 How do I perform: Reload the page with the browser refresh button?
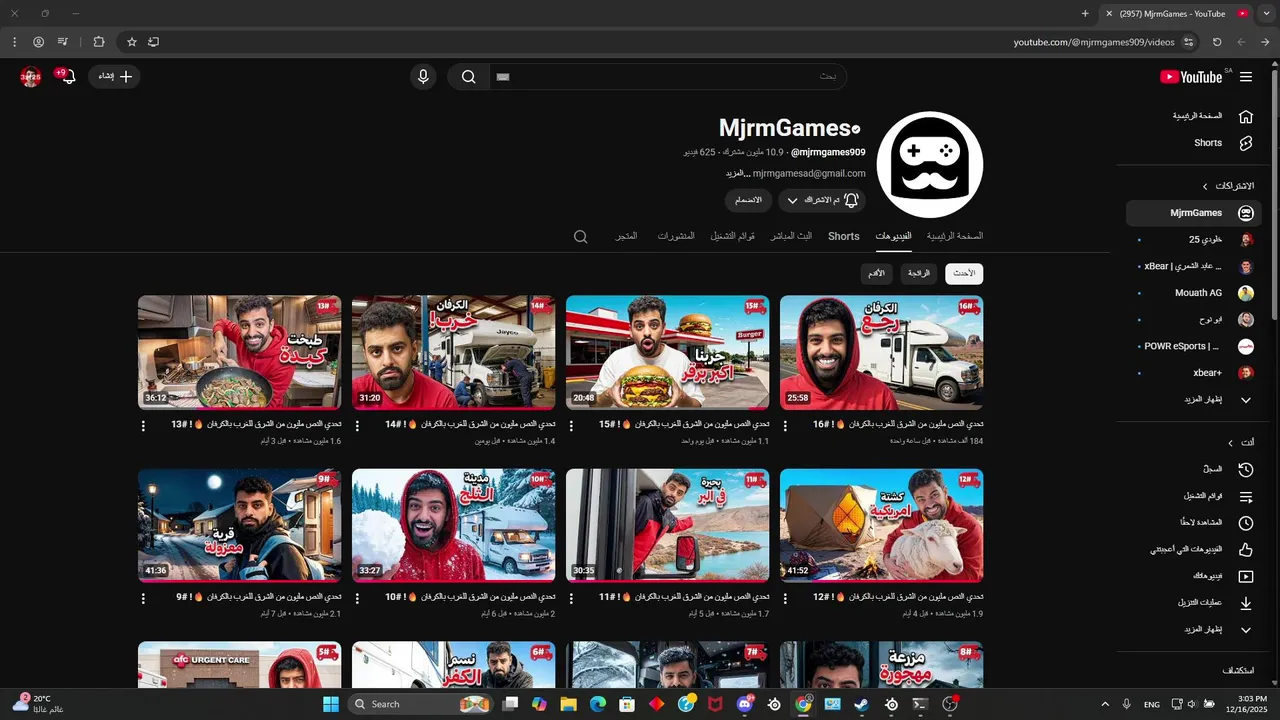click(1217, 42)
